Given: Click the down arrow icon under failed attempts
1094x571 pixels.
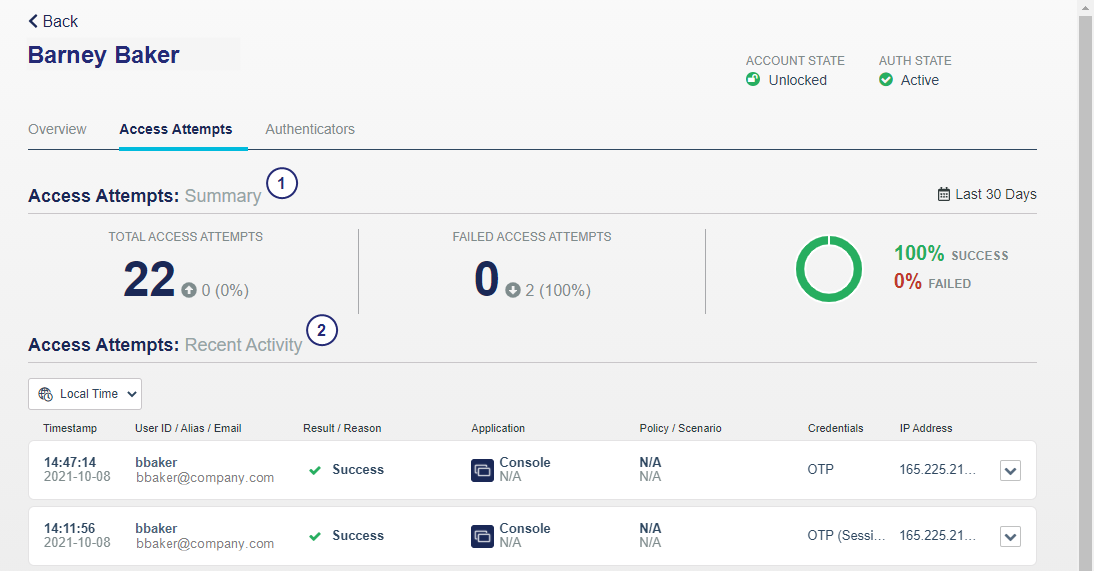Looking at the screenshot, I should coord(513,291).
